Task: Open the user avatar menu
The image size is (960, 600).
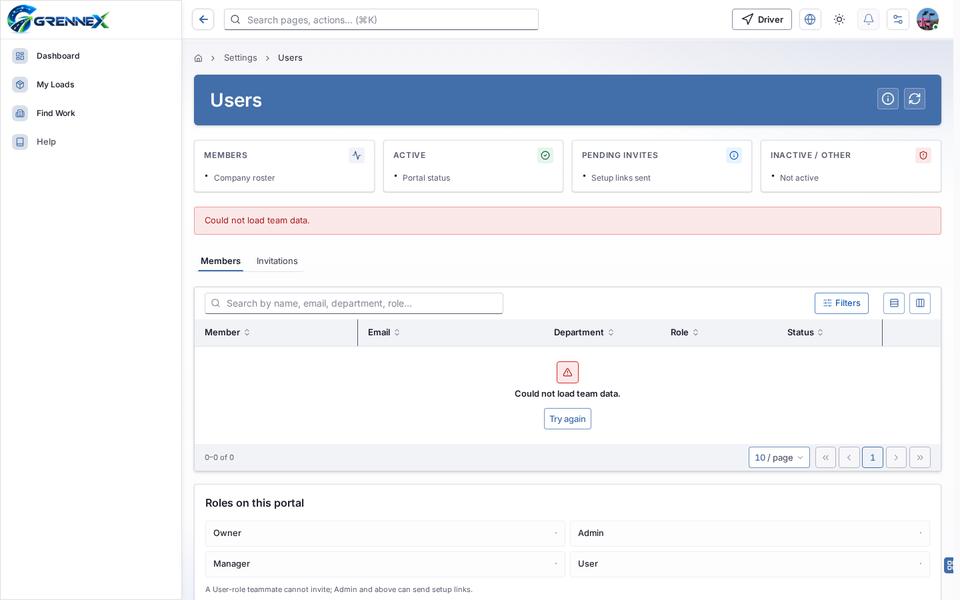Action: [928, 20]
